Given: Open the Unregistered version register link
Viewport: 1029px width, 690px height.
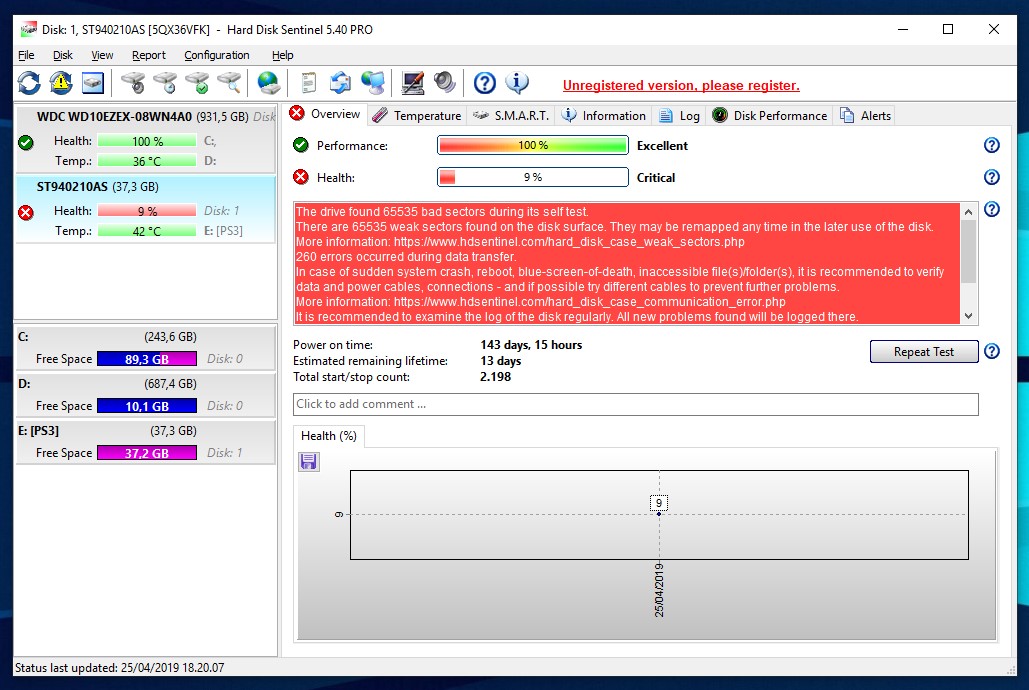Looking at the screenshot, I should point(680,85).
